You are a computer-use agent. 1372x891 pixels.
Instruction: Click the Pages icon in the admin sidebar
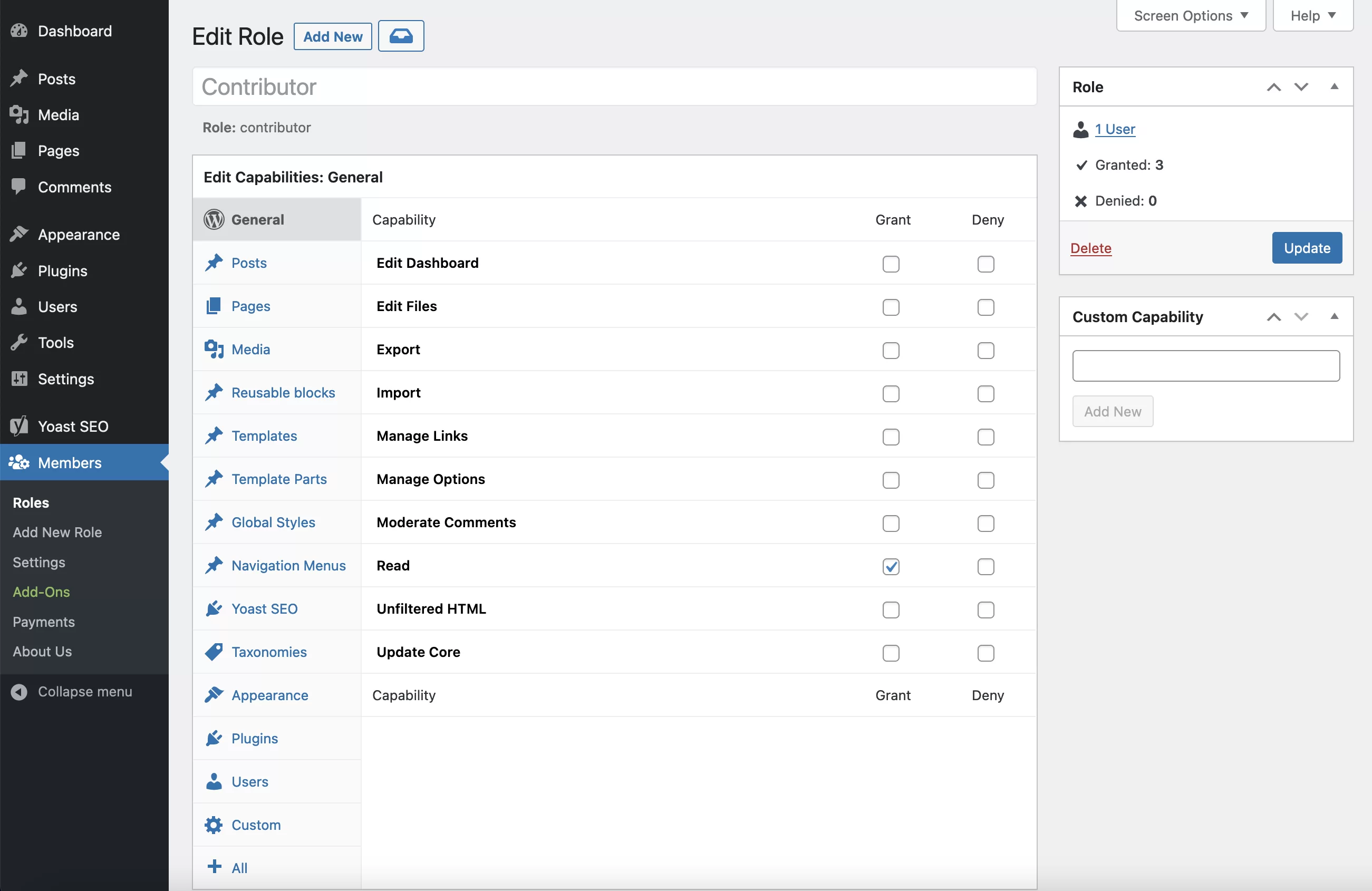point(19,150)
